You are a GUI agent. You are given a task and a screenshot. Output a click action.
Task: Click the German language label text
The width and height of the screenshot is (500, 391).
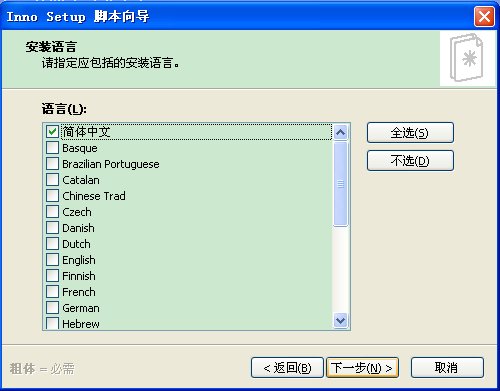tap(81, 308)
